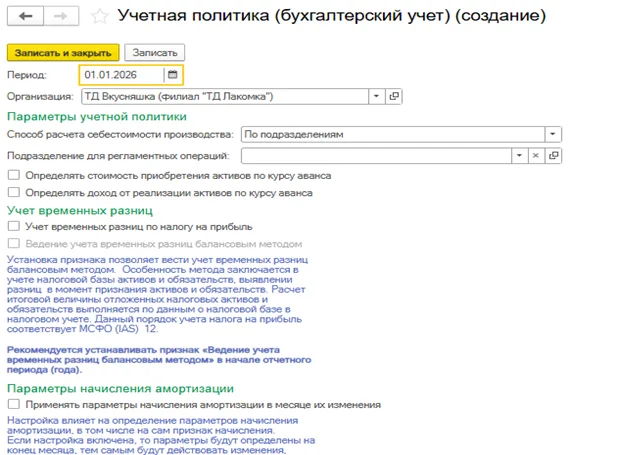The height and width of the screenshot is (455, 618).
Task: Add form to favorites with star icon
Action: [x=99, y=16]
